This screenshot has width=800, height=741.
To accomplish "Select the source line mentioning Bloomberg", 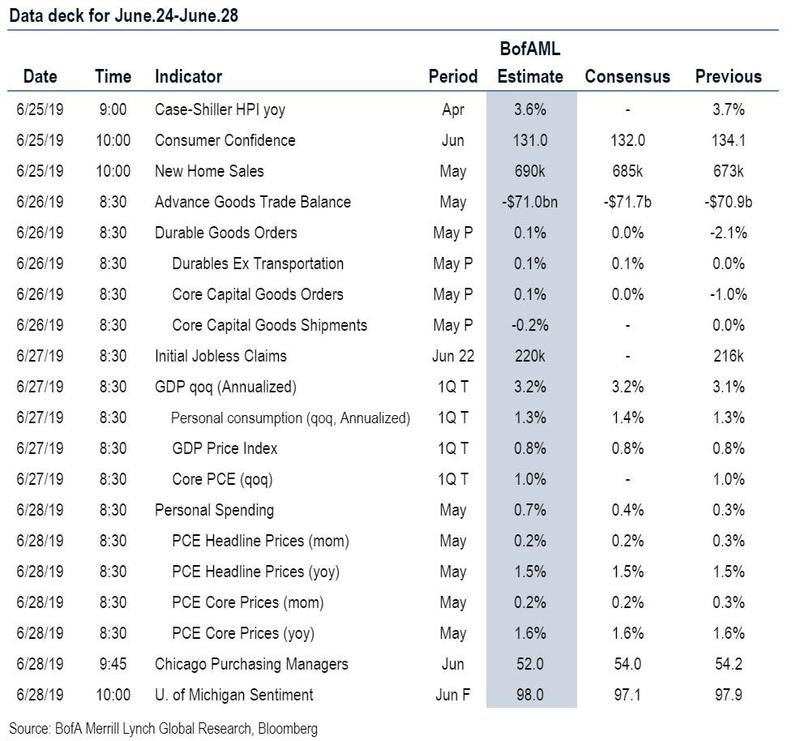I will pyautogui.click(x=163, y=729).
